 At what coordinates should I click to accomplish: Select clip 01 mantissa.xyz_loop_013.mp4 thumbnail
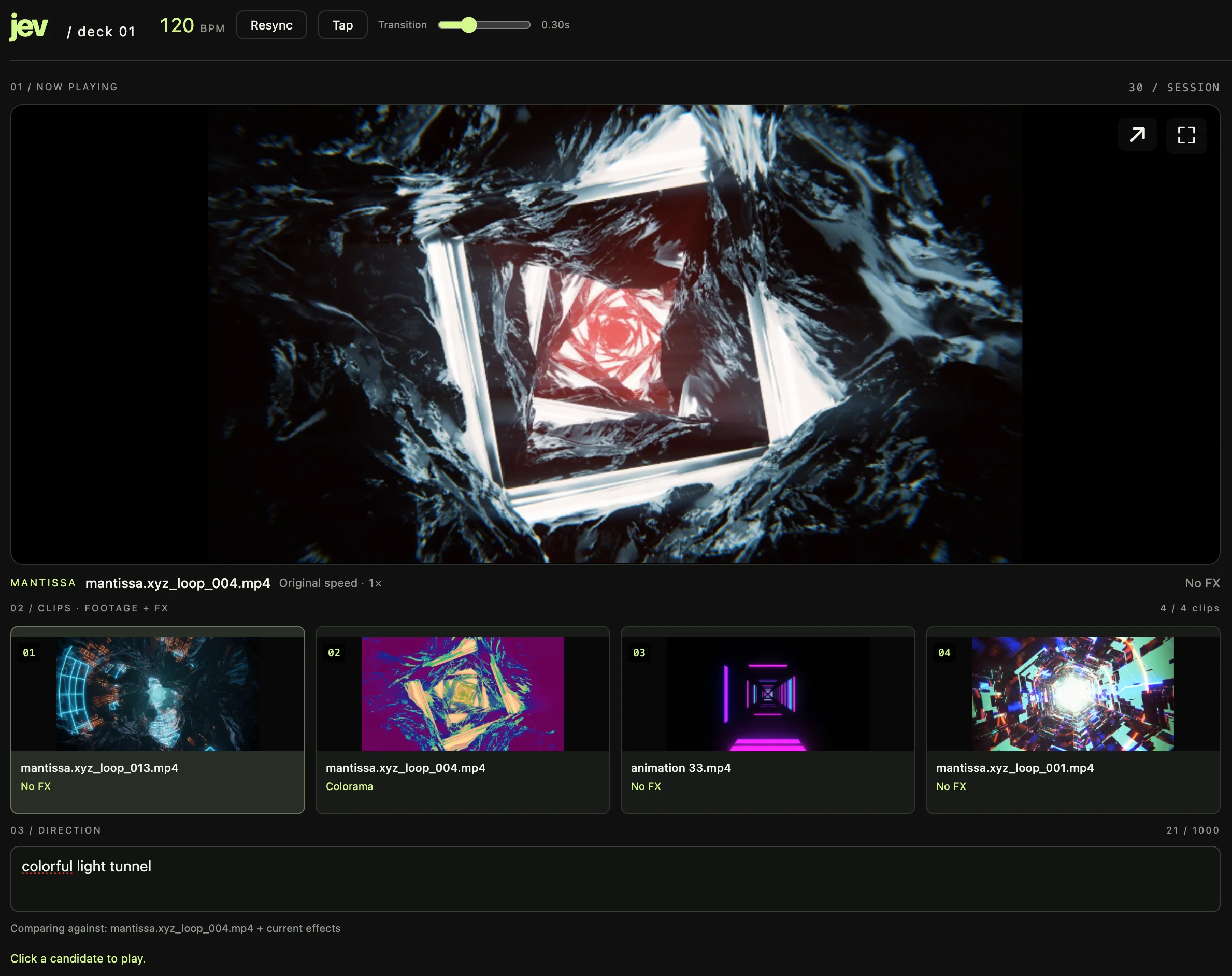(x=157, y=694)
